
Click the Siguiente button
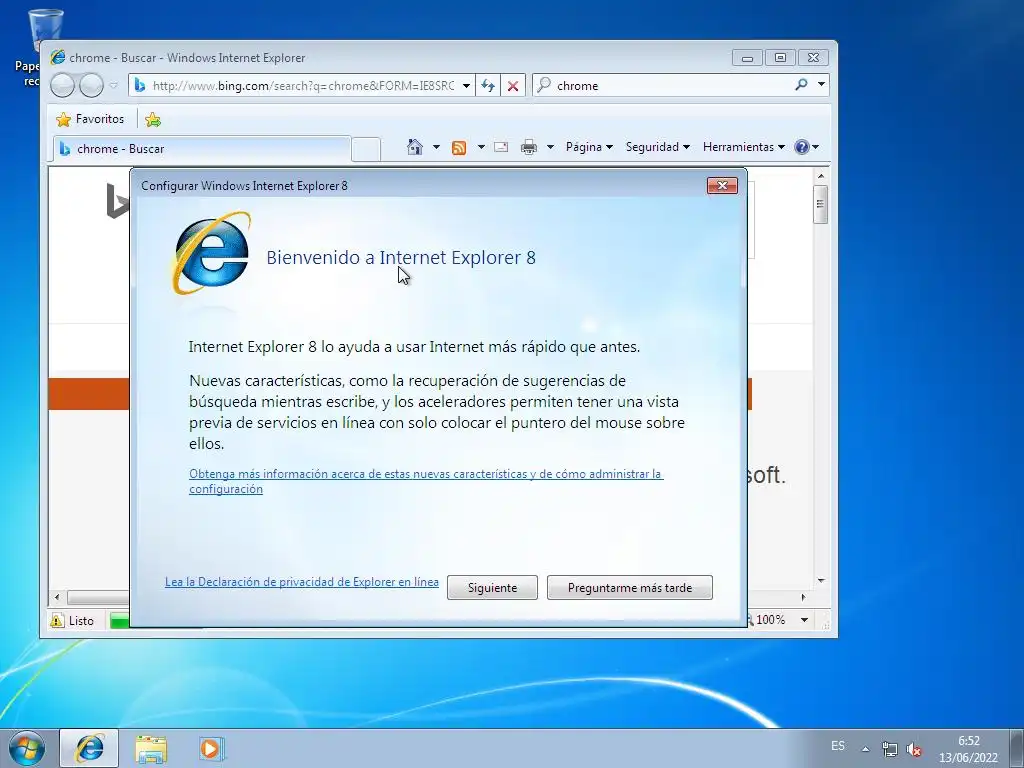click(492, 588)
